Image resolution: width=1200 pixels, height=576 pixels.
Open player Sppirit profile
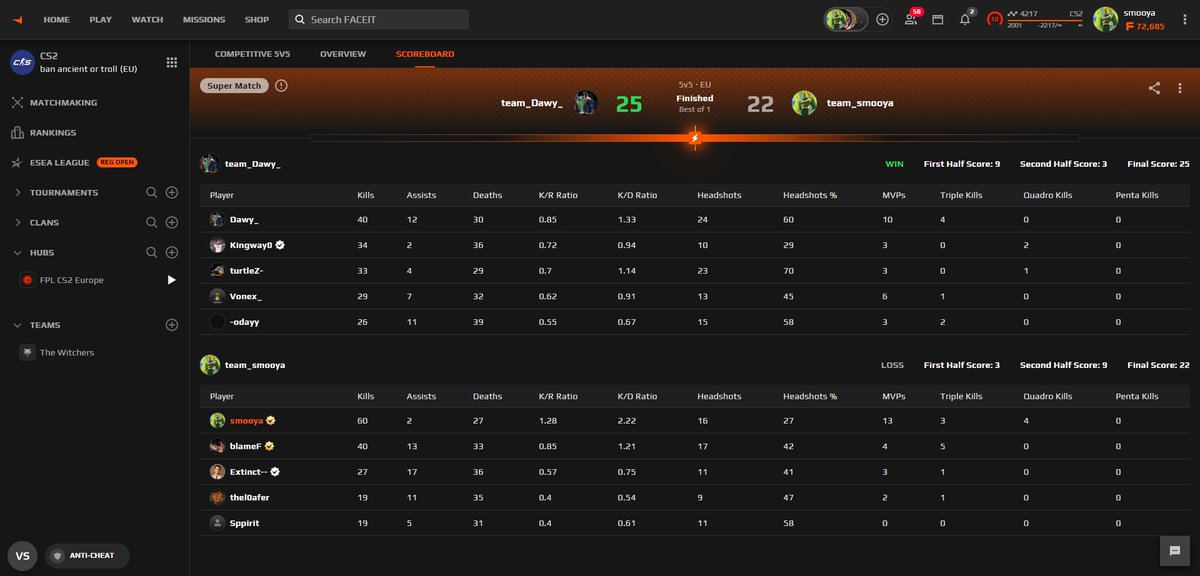click(245, 523)
